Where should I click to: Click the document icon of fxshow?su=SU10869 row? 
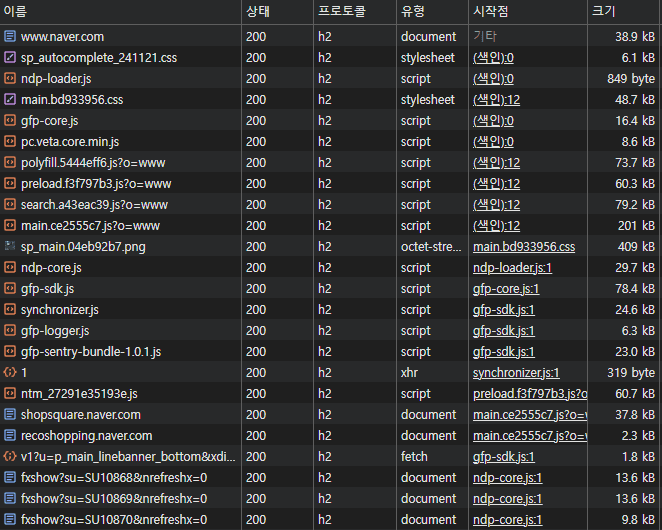coord(10,498)
